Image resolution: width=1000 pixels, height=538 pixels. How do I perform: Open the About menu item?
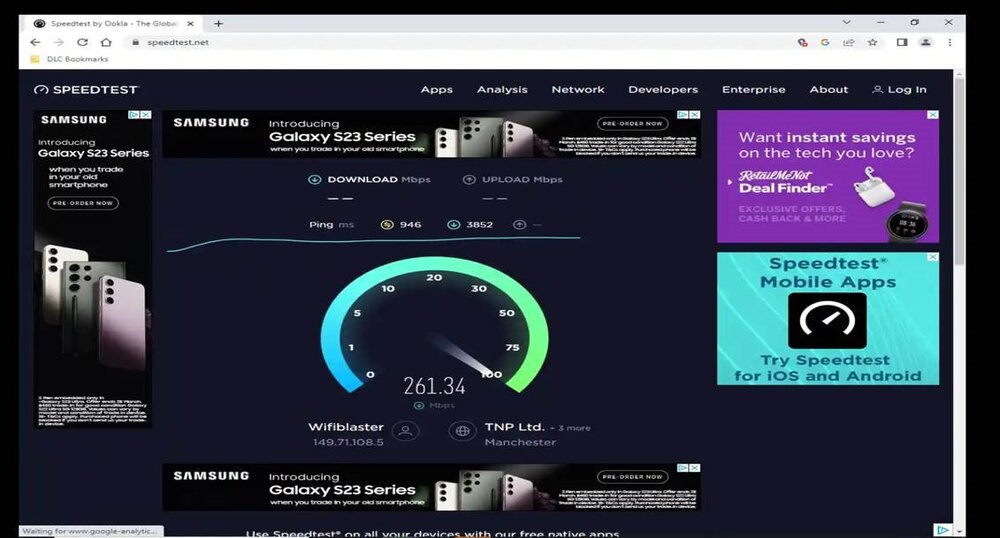828,90
